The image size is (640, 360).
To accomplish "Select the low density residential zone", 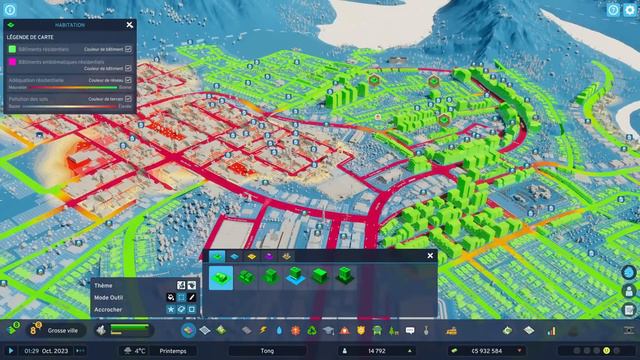I will click(221, 278).
